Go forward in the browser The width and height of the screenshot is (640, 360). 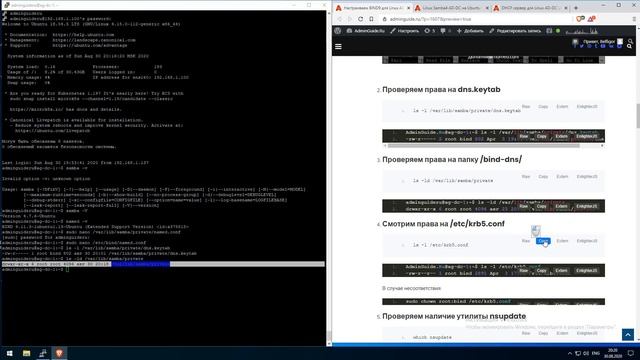tap(350, 19)
